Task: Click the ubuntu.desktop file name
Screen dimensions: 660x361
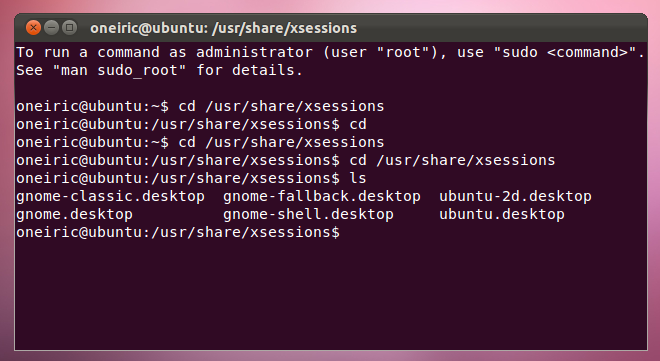Action: [x=502, y=215]
